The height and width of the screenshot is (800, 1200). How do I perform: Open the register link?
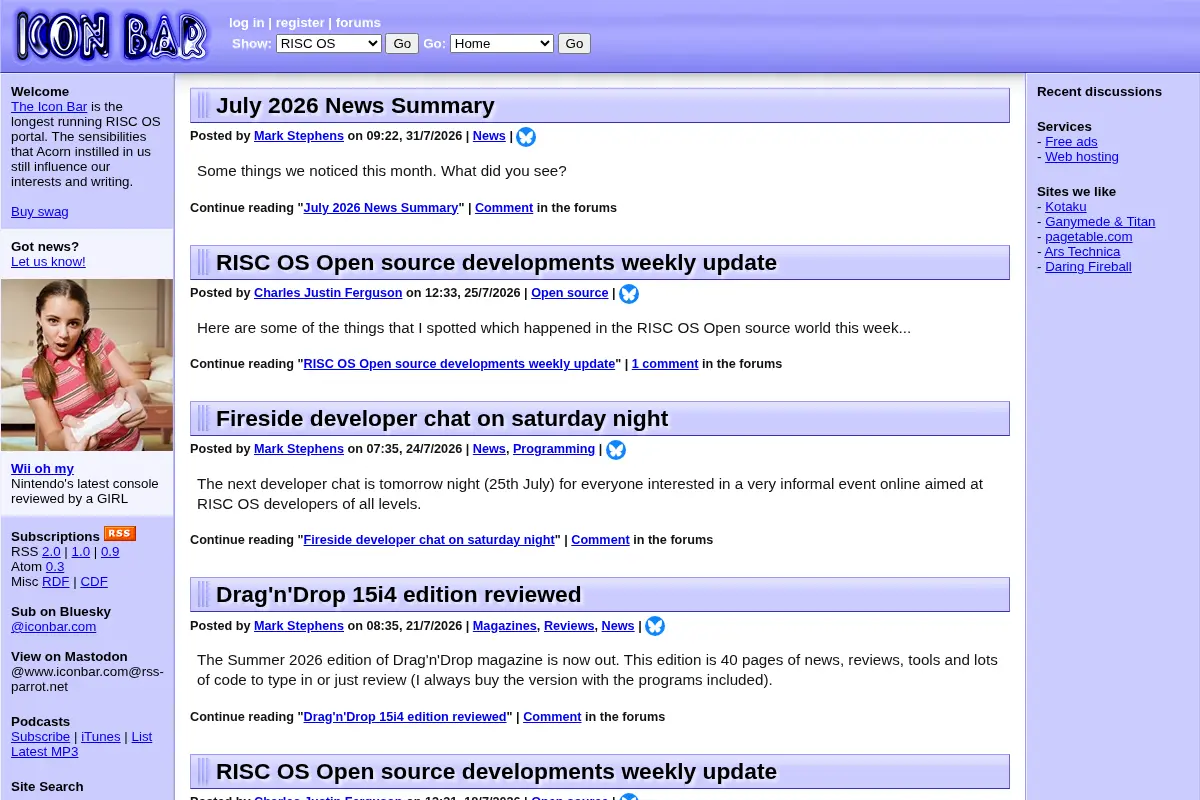click(x=300, y=22)
